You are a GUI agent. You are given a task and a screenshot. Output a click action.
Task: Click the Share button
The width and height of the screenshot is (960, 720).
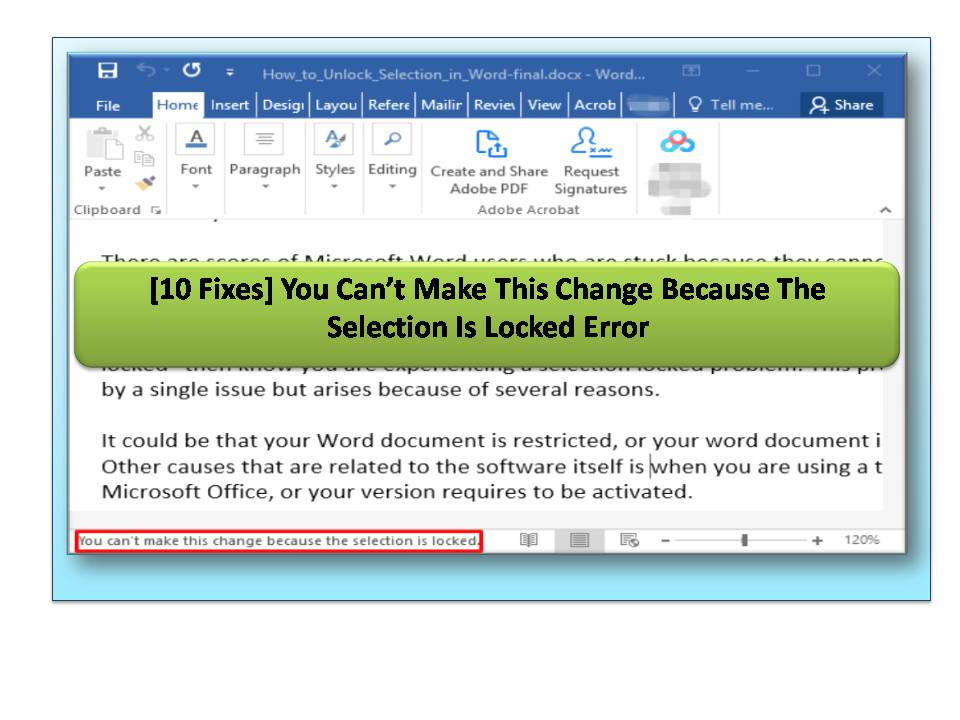click(x=842, y=105)
